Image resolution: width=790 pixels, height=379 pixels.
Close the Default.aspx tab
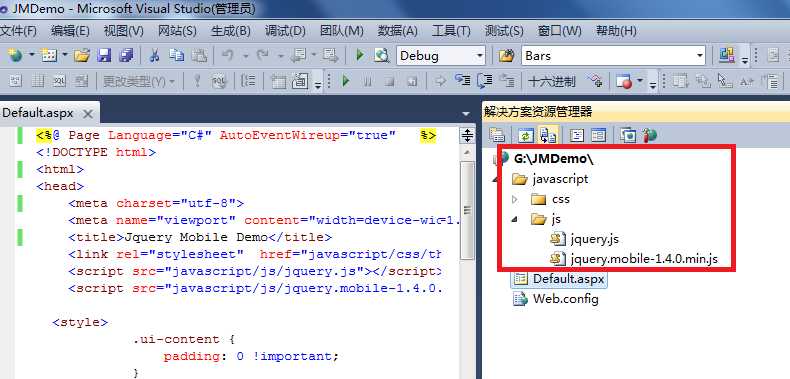pos(88,114)
